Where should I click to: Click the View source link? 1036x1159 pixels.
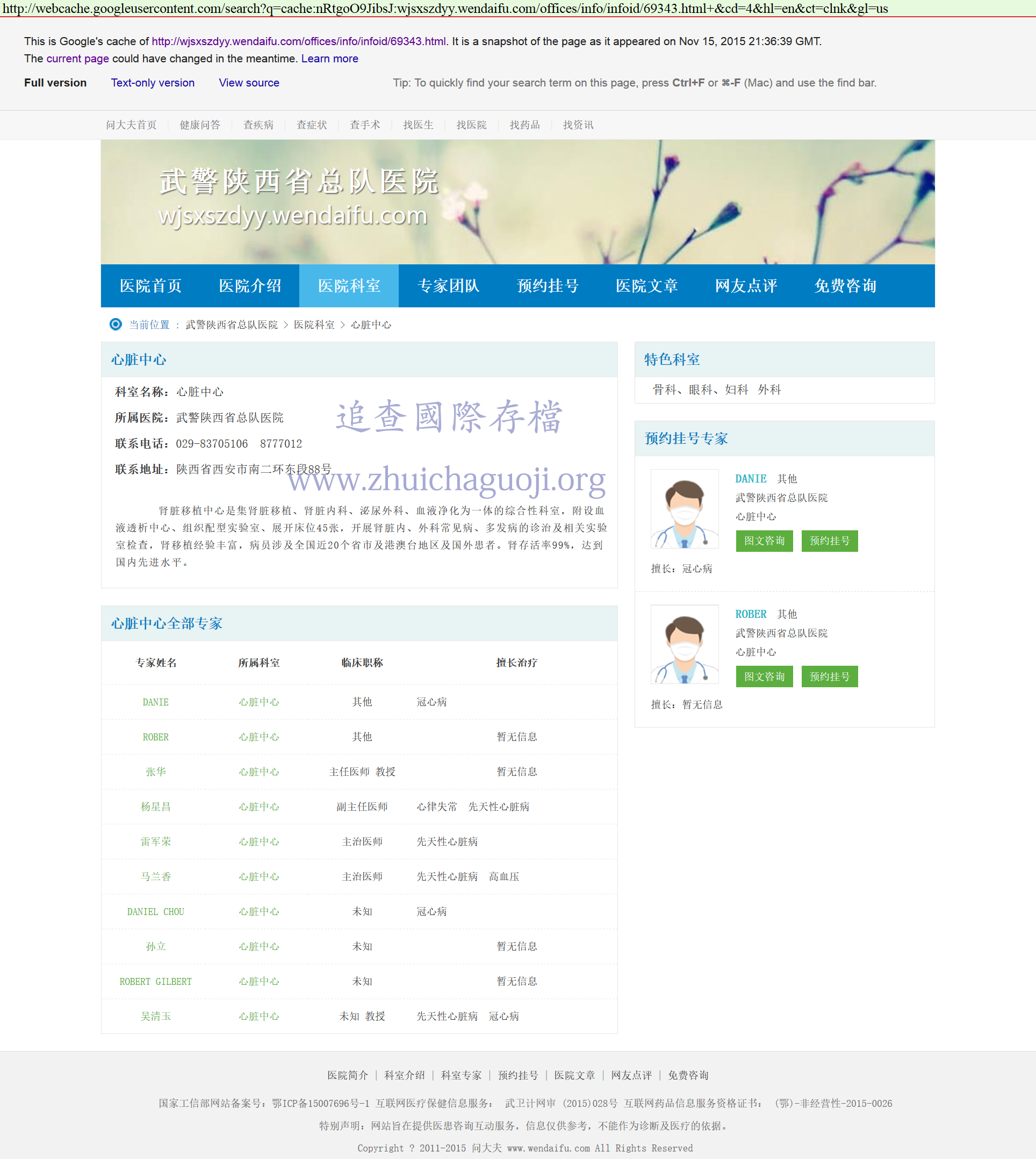249,83
